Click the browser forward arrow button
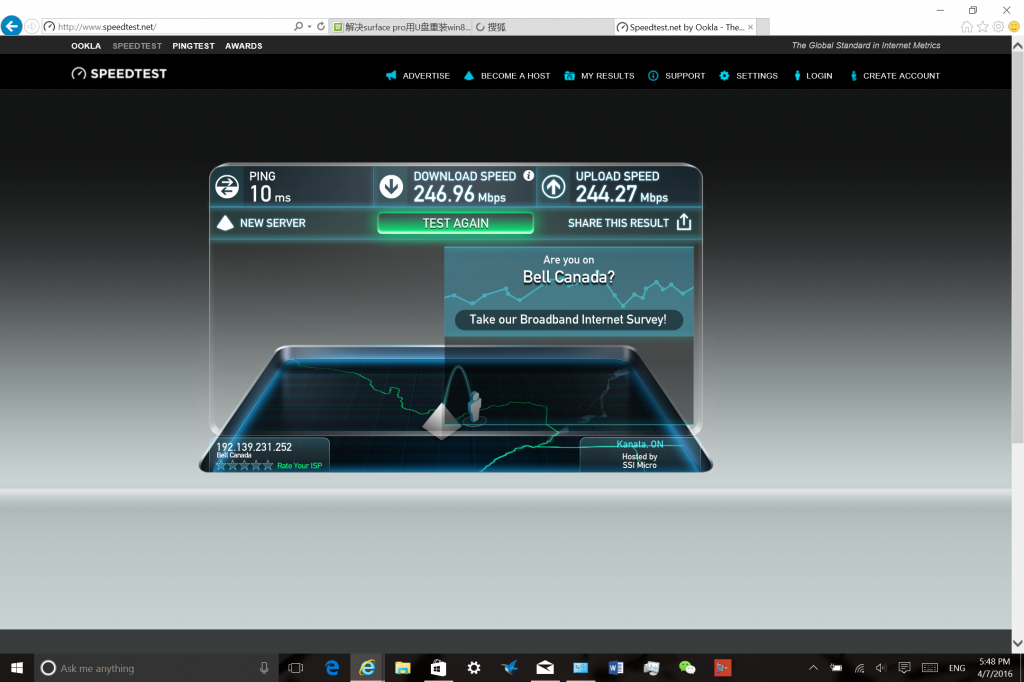1024x682 pixels. click(x=31, y=26)
